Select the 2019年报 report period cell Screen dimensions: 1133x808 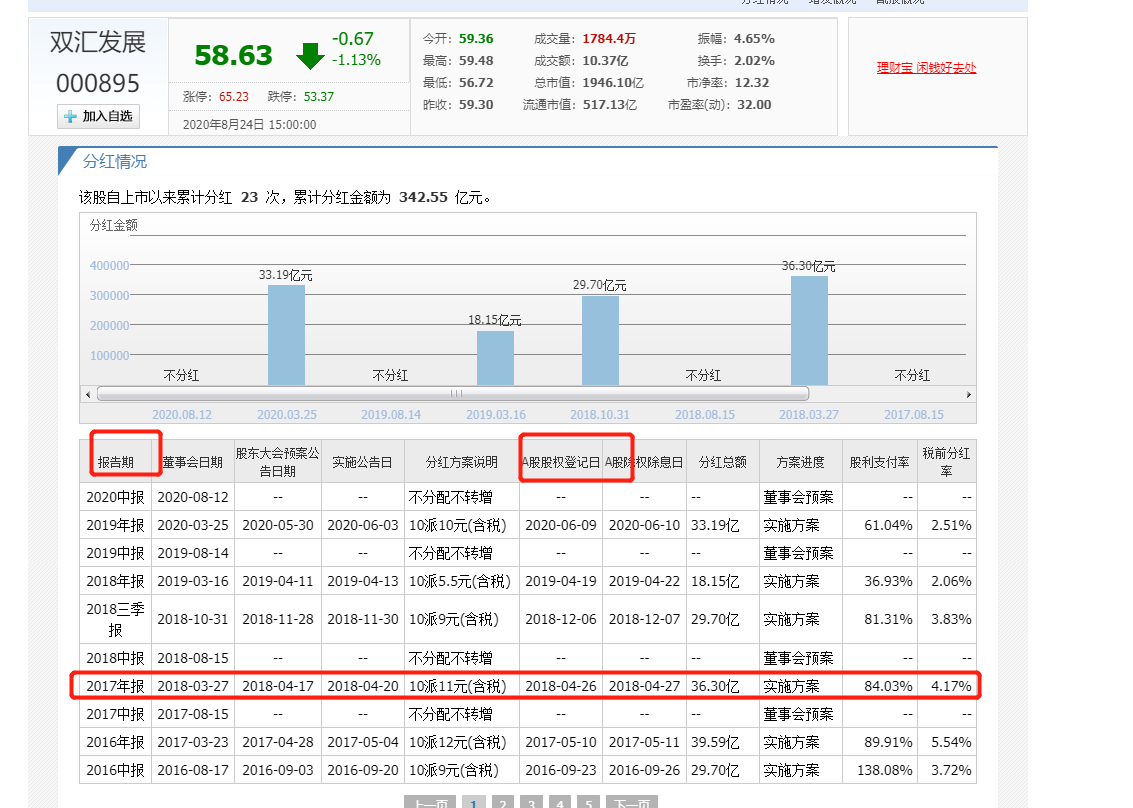[x=116, y=525]
